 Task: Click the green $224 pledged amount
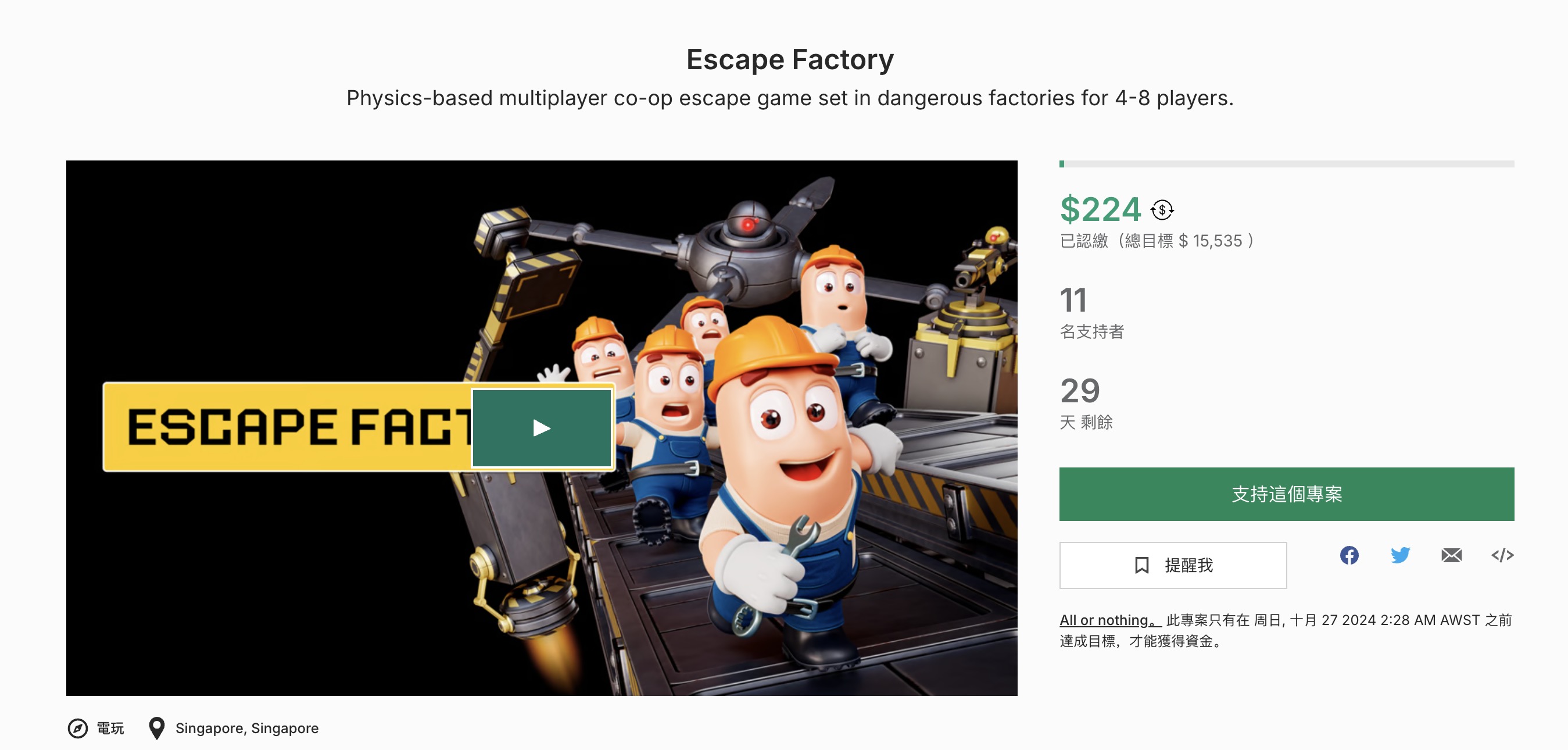click(x=1100, y=210)
